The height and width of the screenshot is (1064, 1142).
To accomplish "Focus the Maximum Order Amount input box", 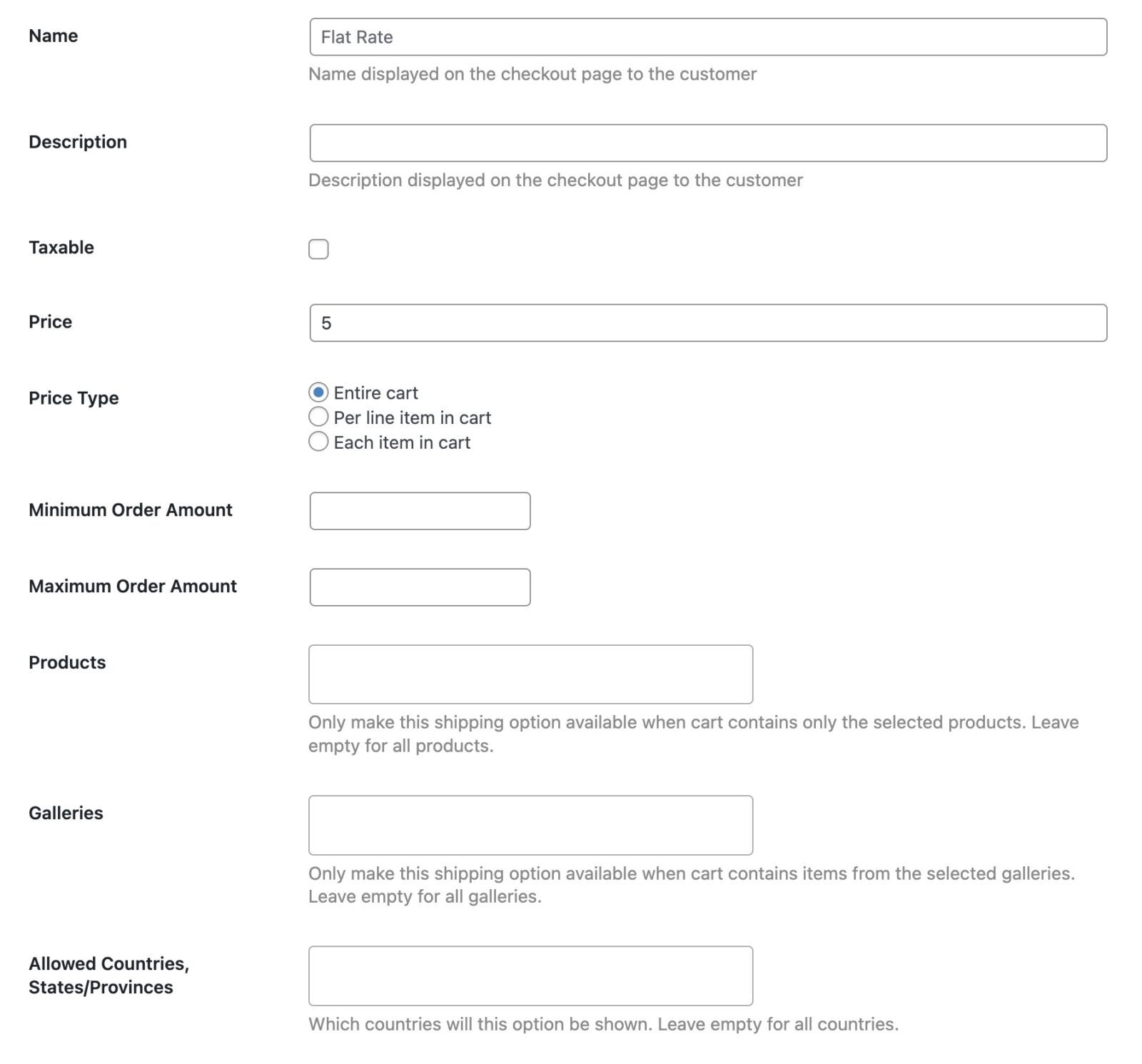I will 420,587.
